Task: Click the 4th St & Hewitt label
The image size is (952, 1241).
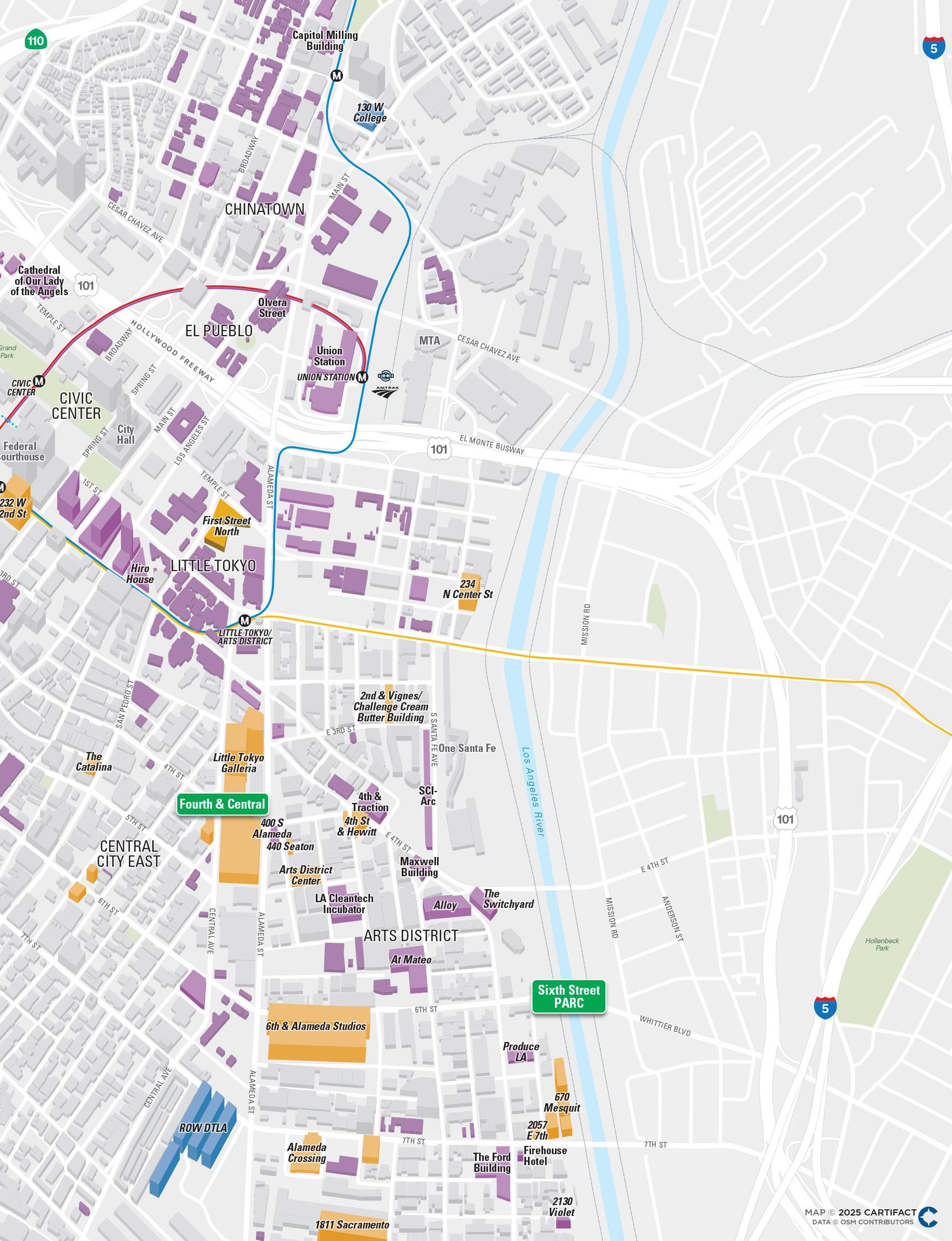Action: 357,826
